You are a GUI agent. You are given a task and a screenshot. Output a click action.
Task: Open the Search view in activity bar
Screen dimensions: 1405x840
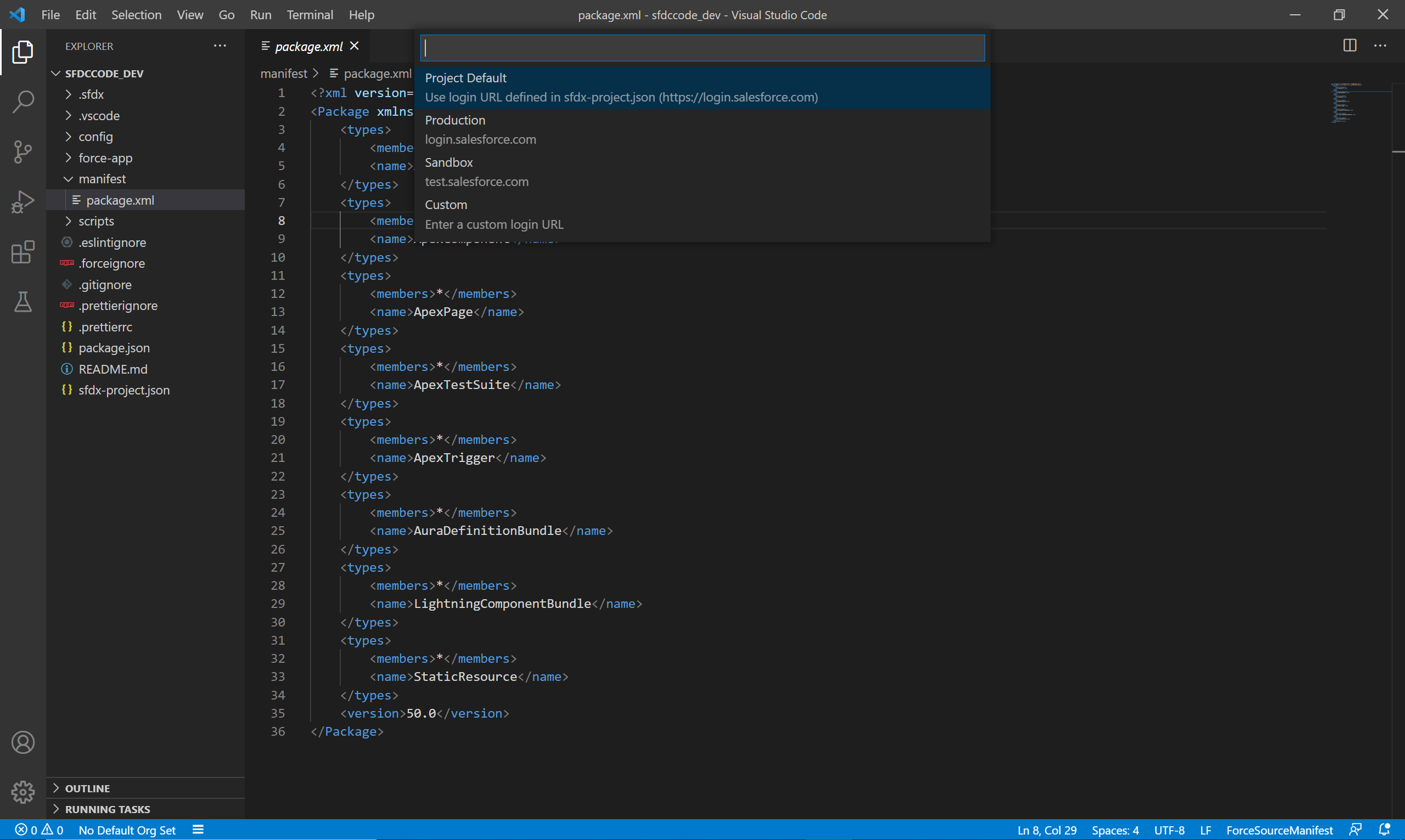point(23,102)
